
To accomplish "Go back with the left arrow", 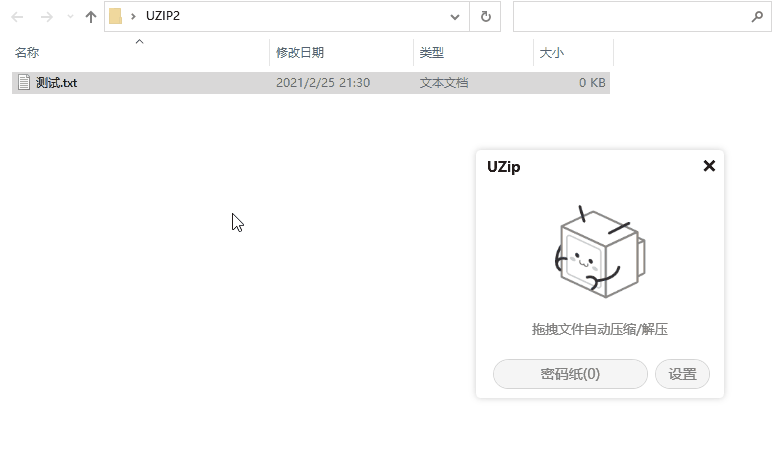I will point(17,17).
